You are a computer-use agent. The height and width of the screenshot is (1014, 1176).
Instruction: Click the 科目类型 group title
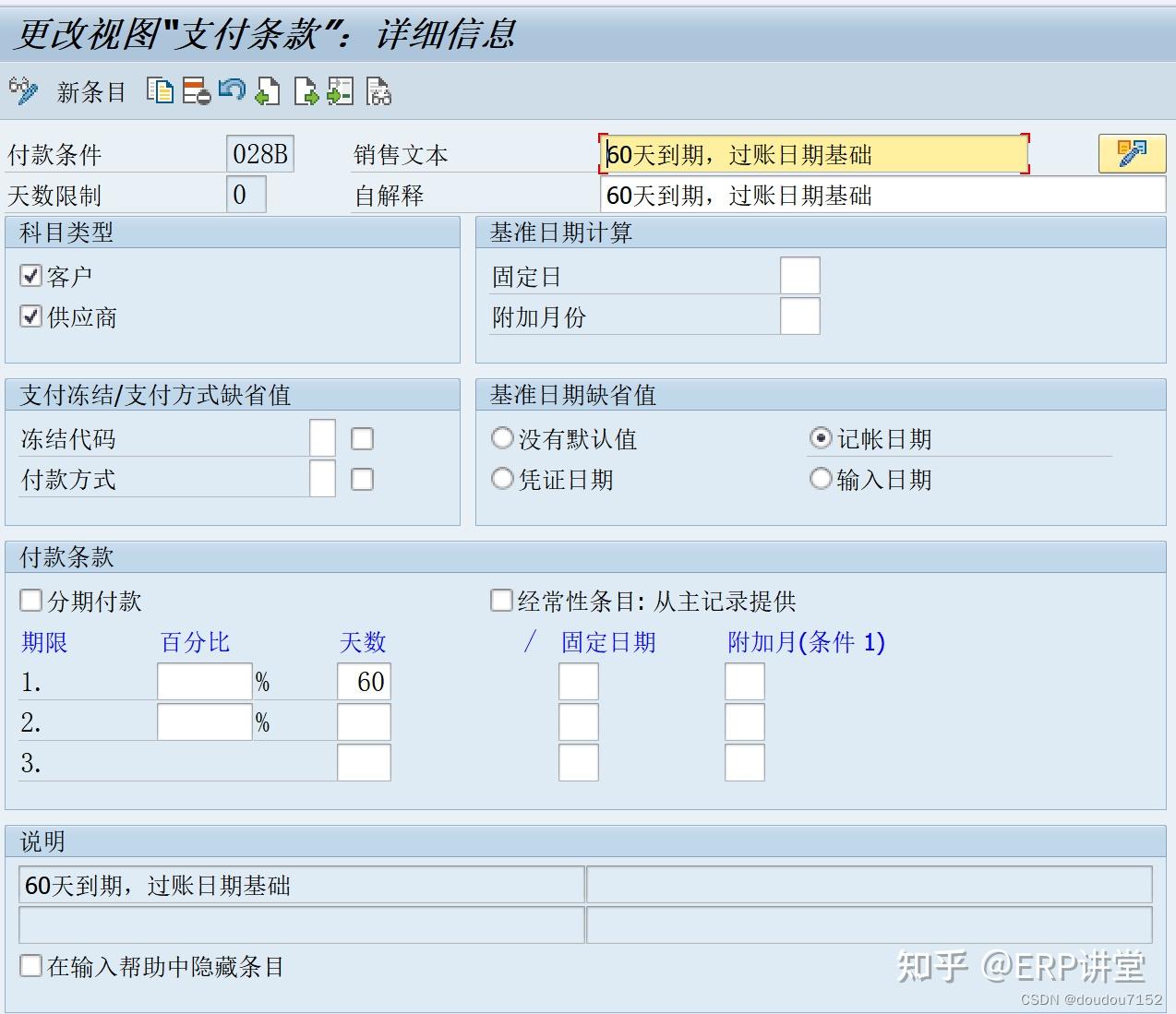click(66, 233)
